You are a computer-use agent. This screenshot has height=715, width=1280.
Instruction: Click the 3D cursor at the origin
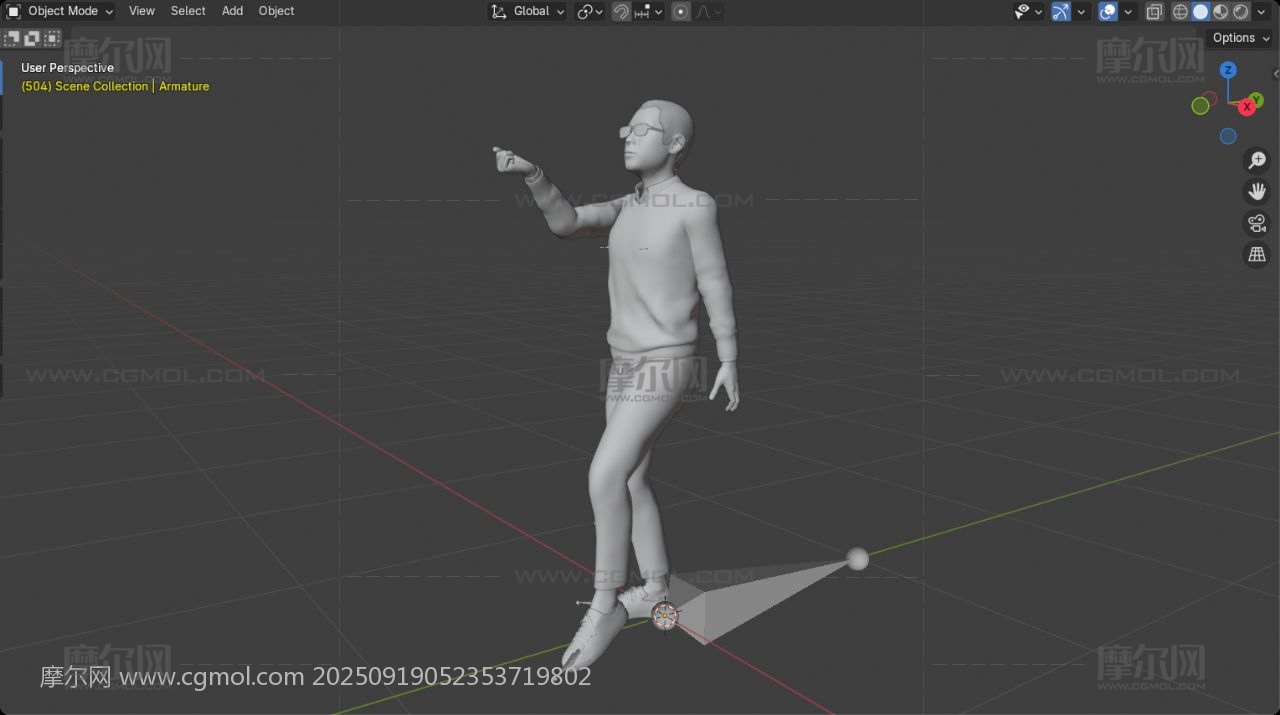pos(665,615)
